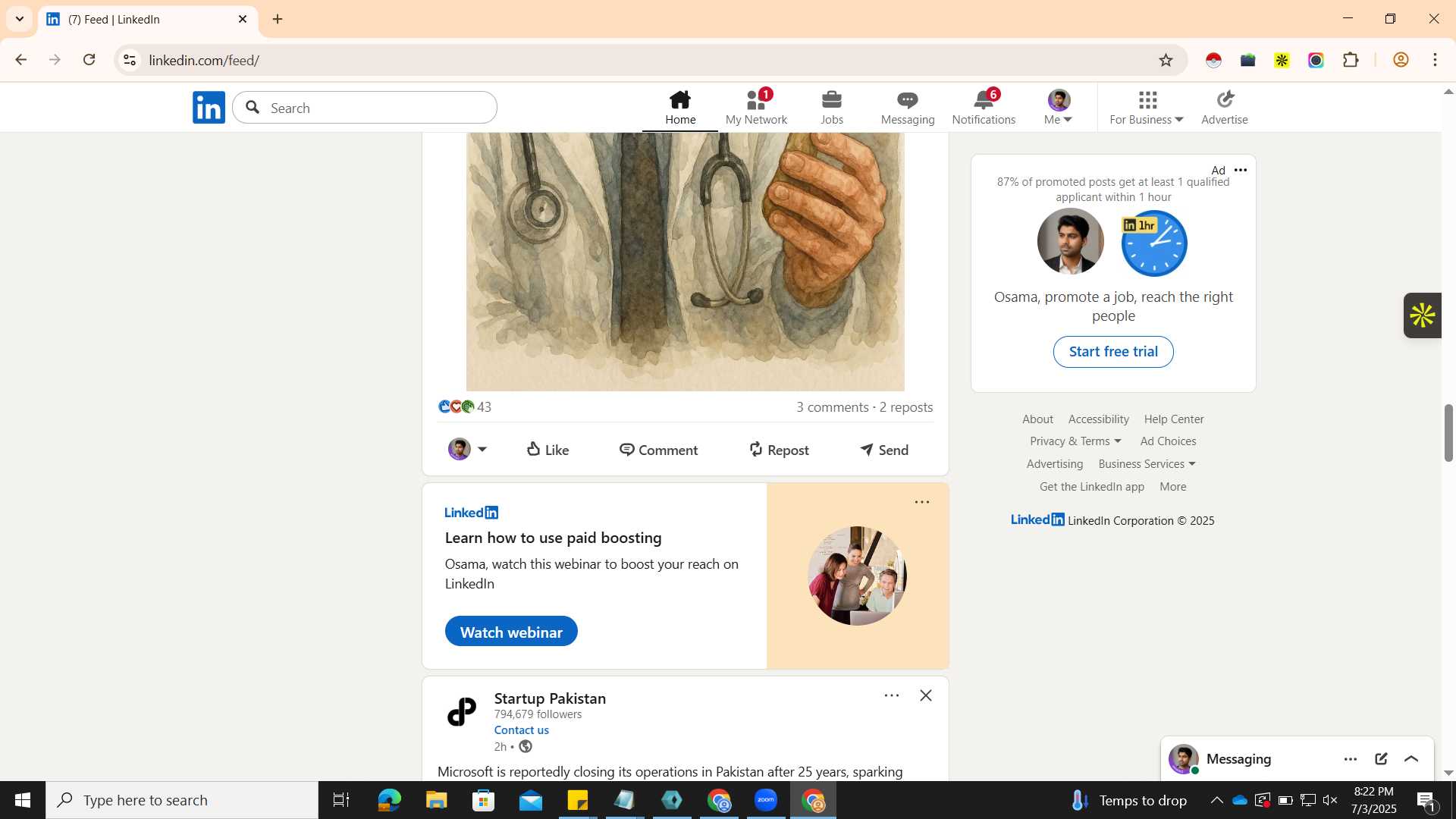Image resolution: width=1456 pixels, height=819 pixels.
Task: Open Startup Pakistan post options menu
Action: tap(892, 695)
